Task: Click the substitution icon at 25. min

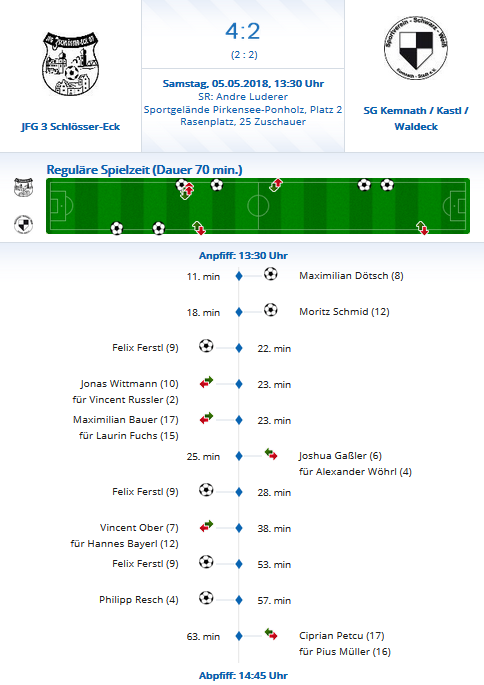Action: (x=271, y=454)
